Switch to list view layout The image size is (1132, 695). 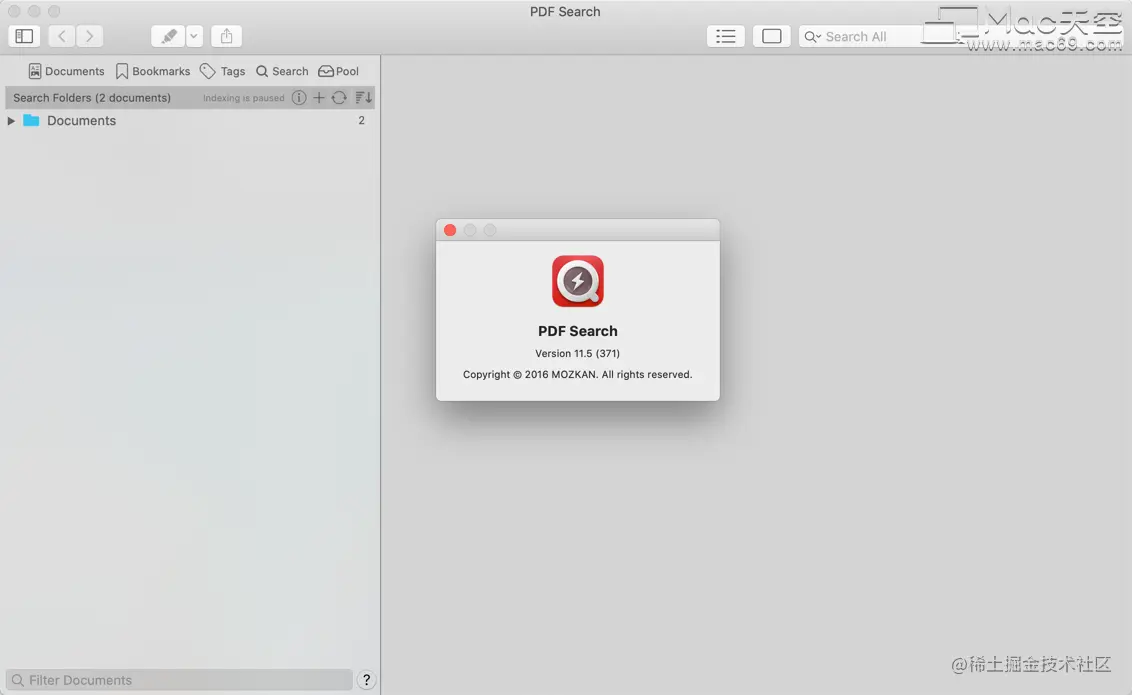(726, 36)
